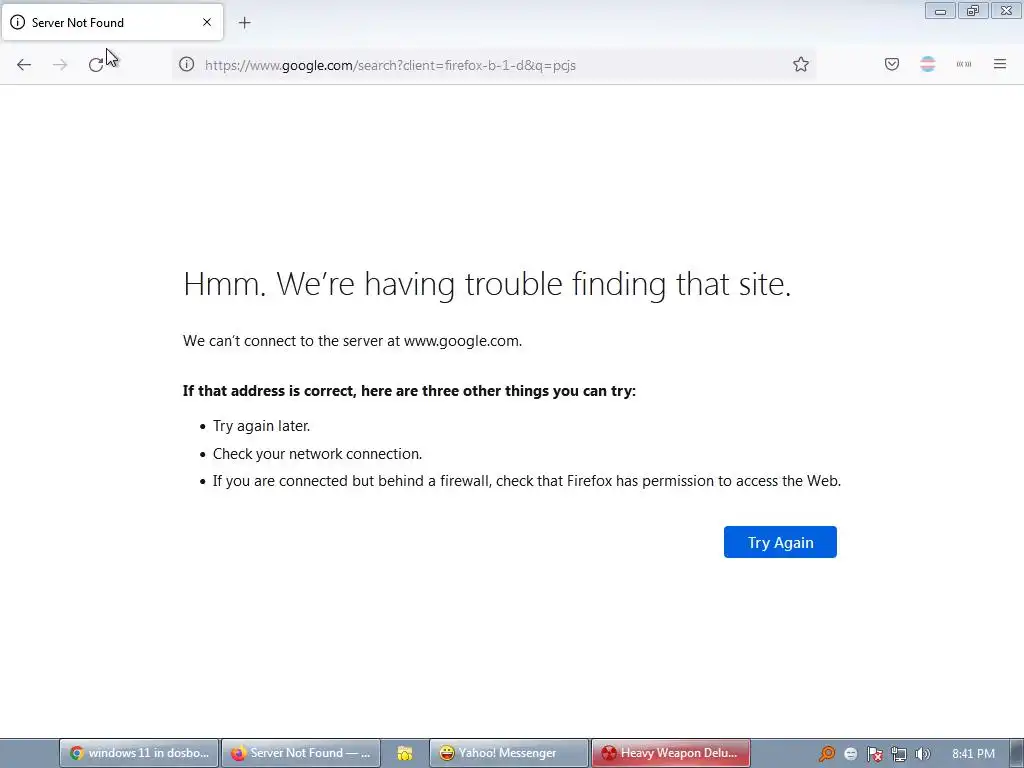This screenshot has height=768, width=1024.
Task: Click the Firefox icon in taskbar button
Action: 238,753
